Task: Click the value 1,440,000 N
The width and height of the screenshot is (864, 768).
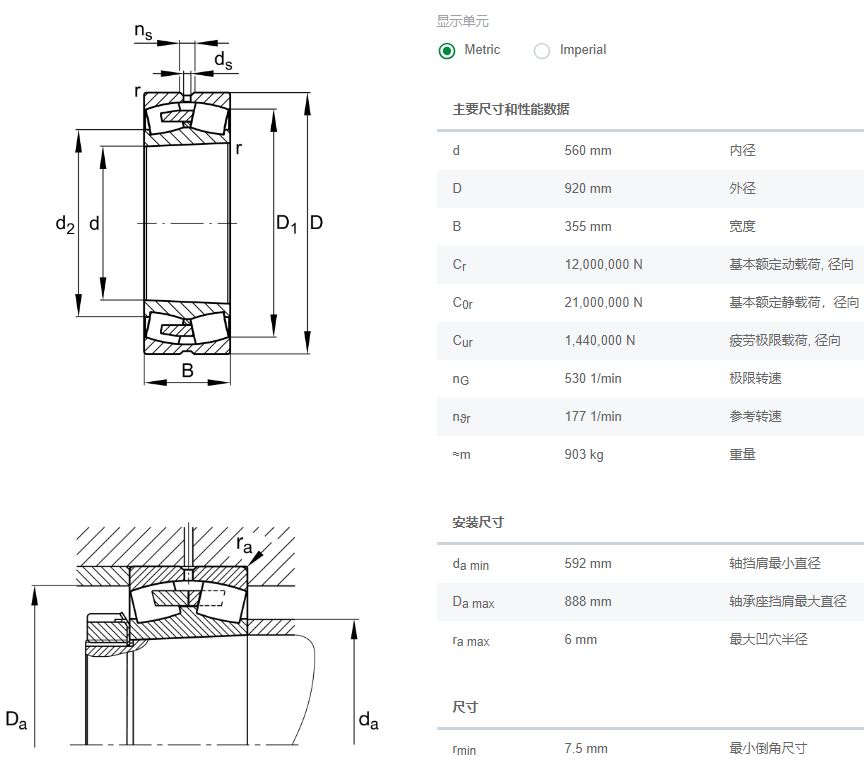Action: tap(600, 340)
